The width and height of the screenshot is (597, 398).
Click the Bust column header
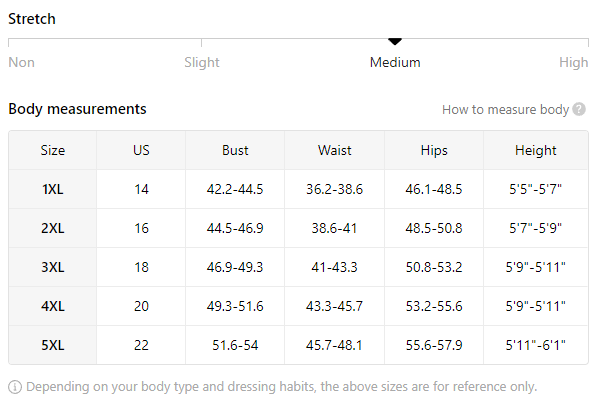click(x=235, y=150)
